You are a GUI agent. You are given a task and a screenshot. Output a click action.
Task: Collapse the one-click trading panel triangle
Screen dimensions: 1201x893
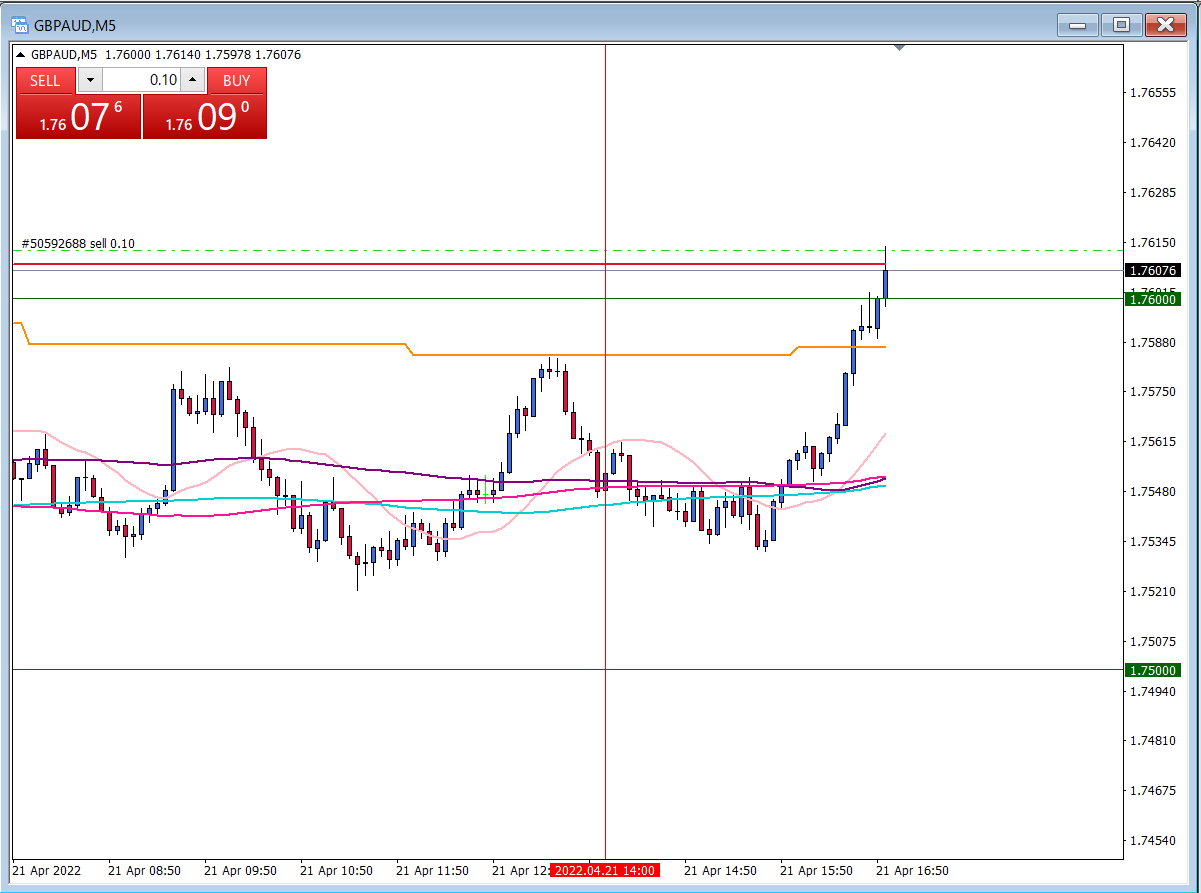coord(21,55)
